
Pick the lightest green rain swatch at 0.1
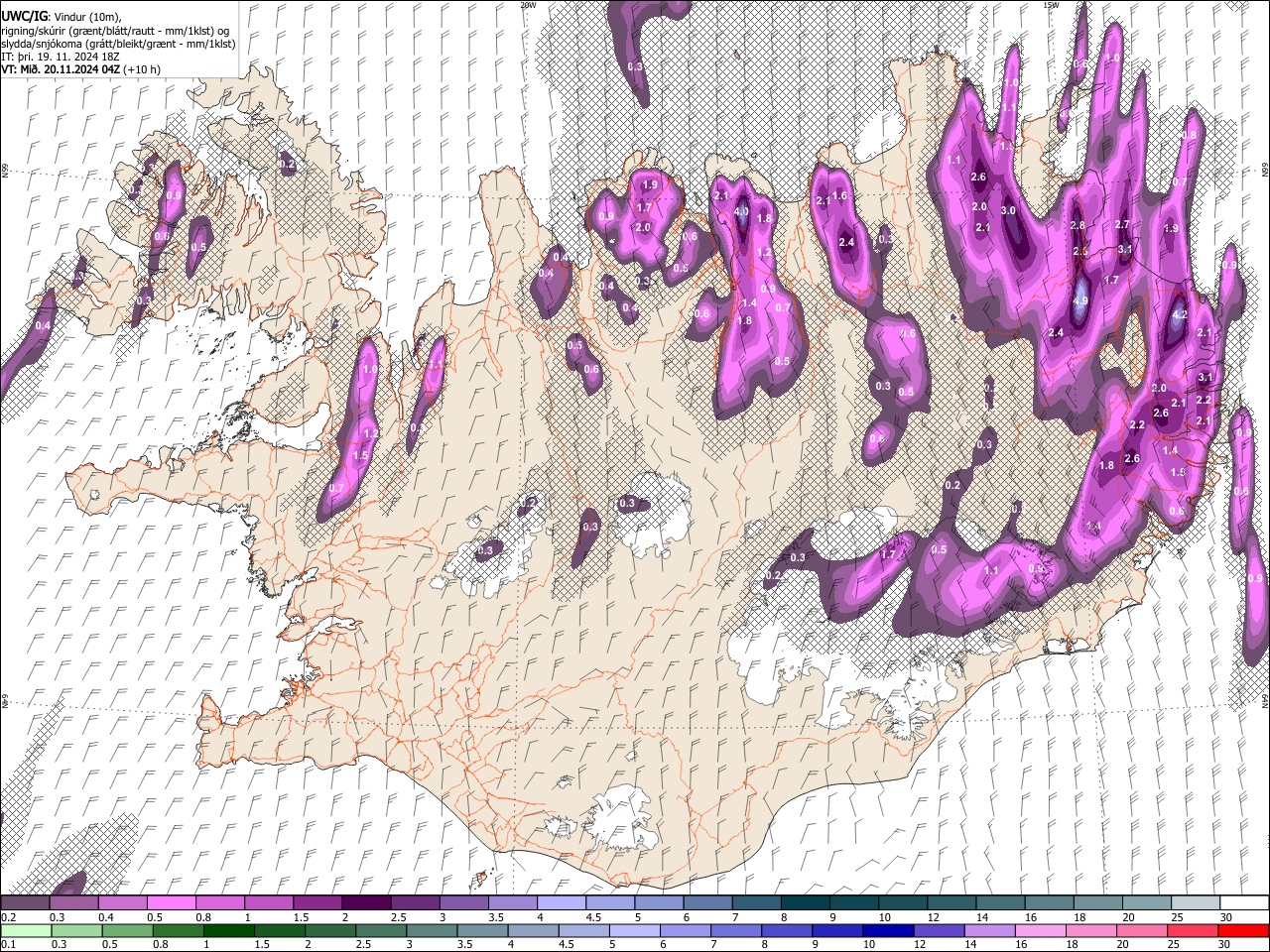(x=26, y=930)
